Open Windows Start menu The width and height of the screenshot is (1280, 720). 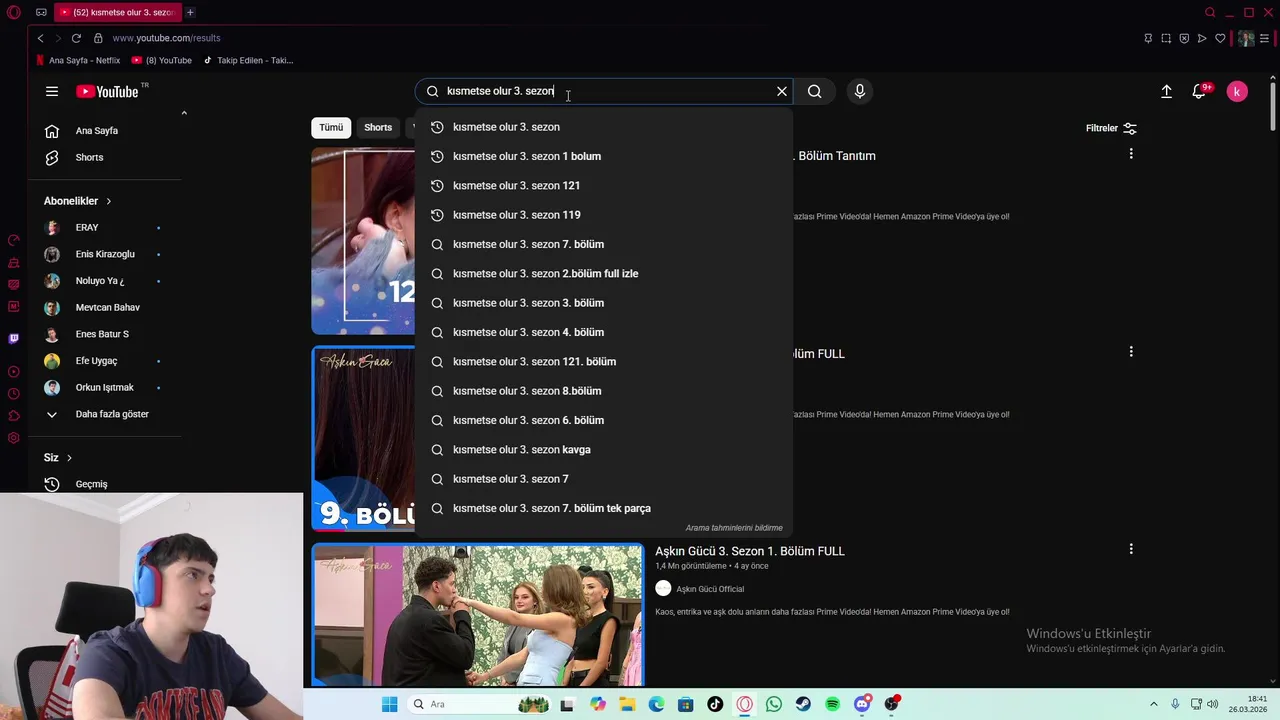pos(389,704)
